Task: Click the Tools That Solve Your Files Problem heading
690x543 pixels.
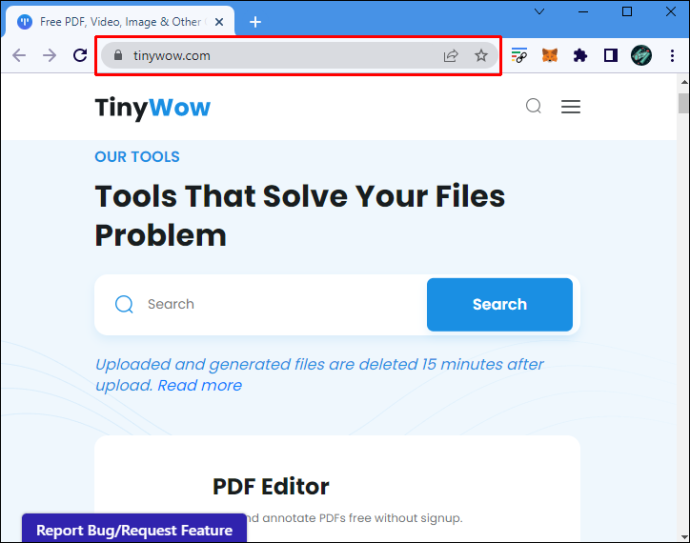Action: pos(300,216)
